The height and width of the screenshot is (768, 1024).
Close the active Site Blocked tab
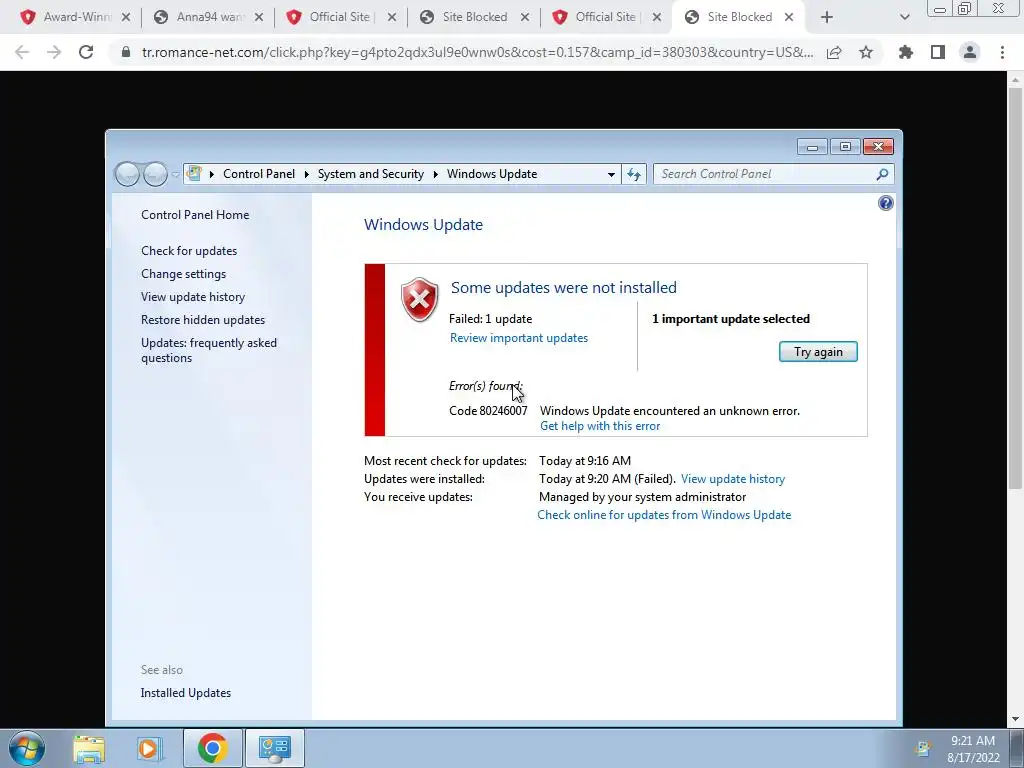789,17
